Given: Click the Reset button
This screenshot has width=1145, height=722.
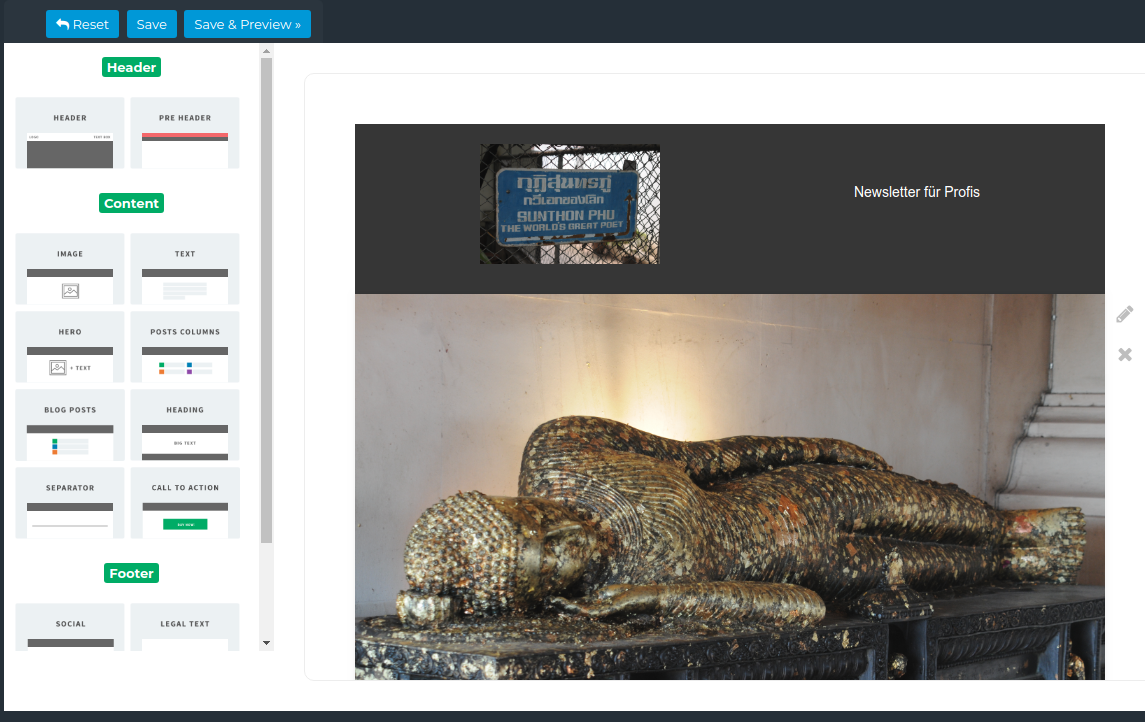Looking at the screenshot, I should pos(82,24).
